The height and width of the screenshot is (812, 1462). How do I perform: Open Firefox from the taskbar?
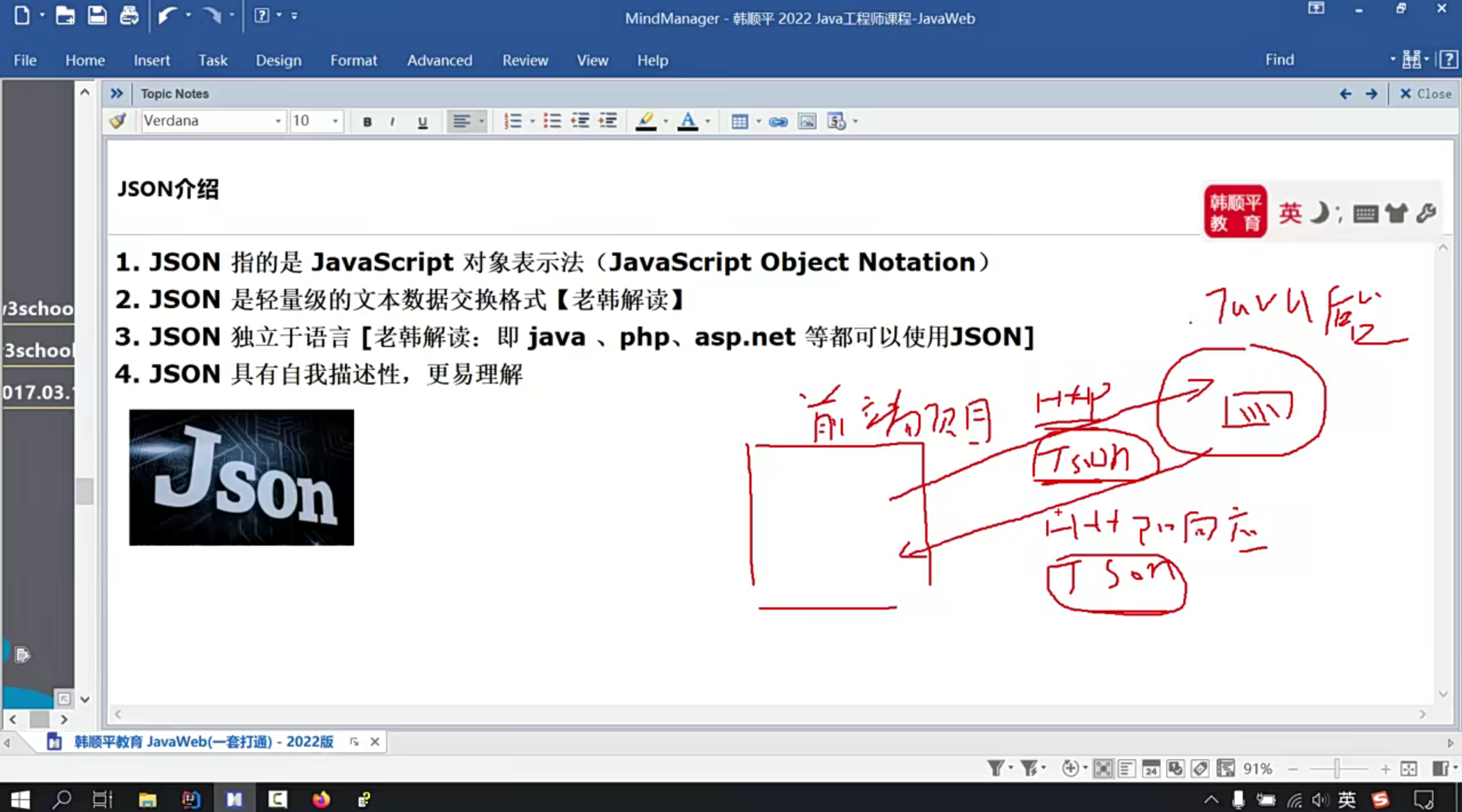[x=321, y=799]
